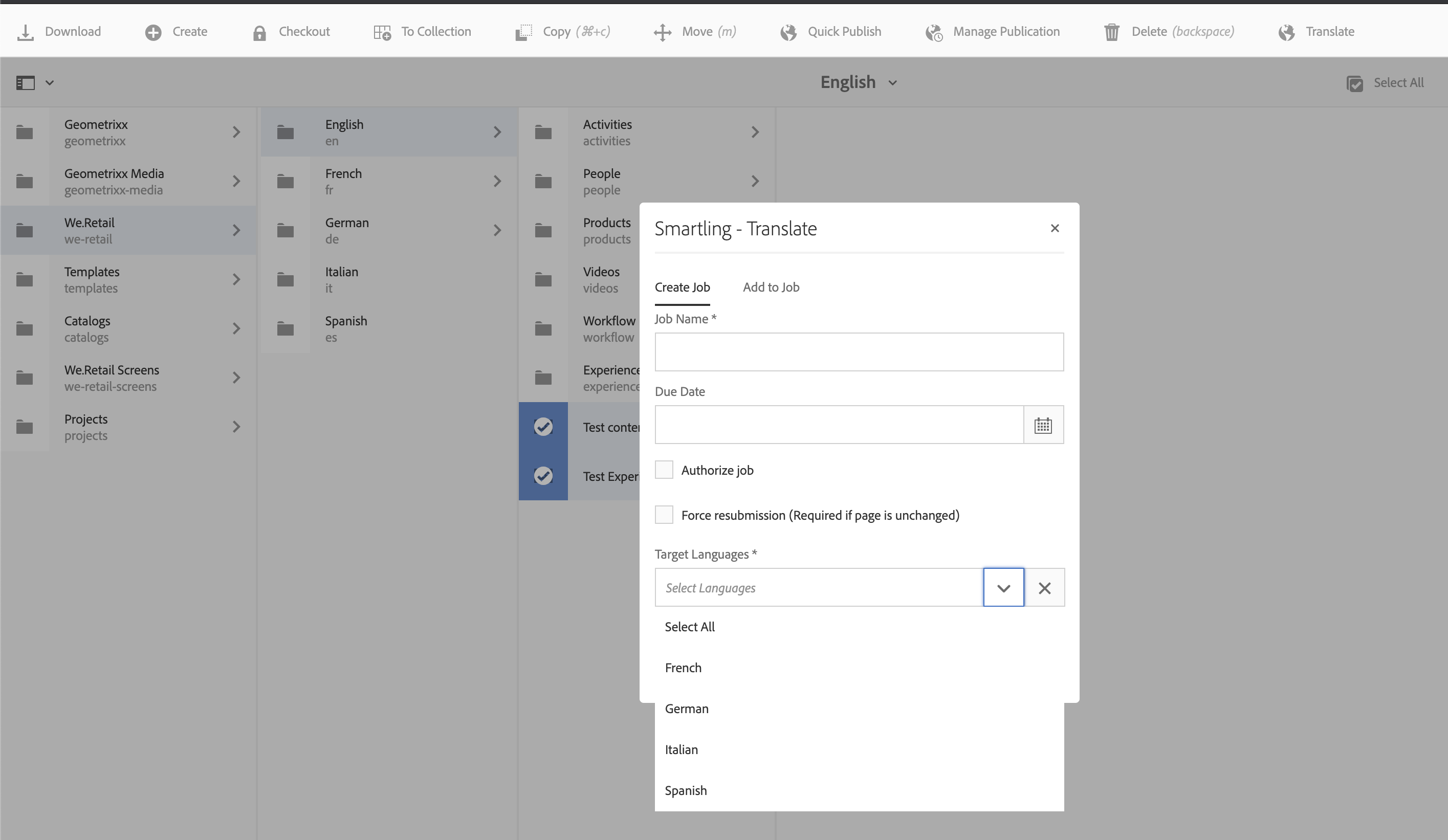Click the Translate globe icon
The width and height of the screenshot is (1448, 840).
point(1286,33)
